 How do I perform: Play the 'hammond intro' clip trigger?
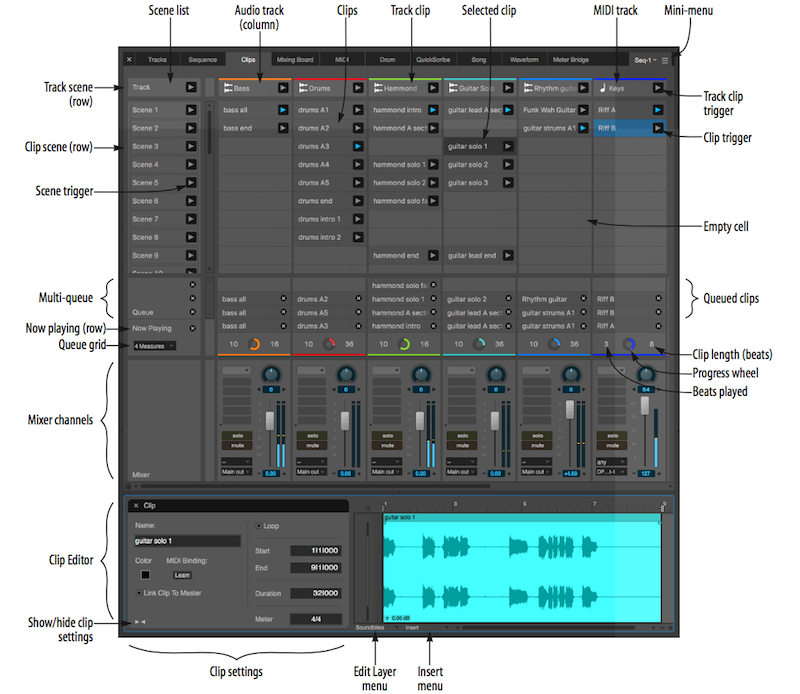click(x=433, y=110)
